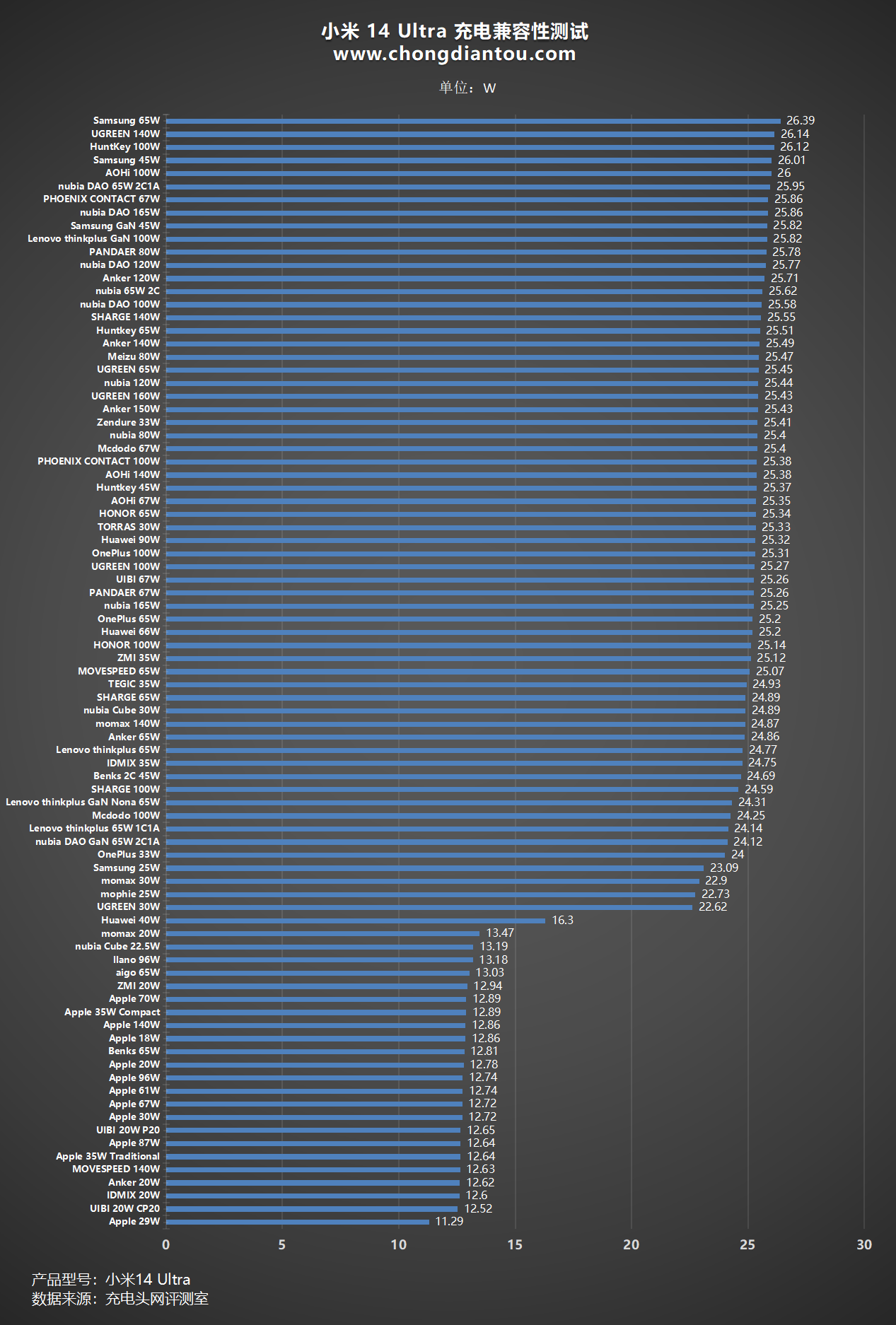
Task: Click the unit label '单位：W'
Action: click(x=467, y=88)
